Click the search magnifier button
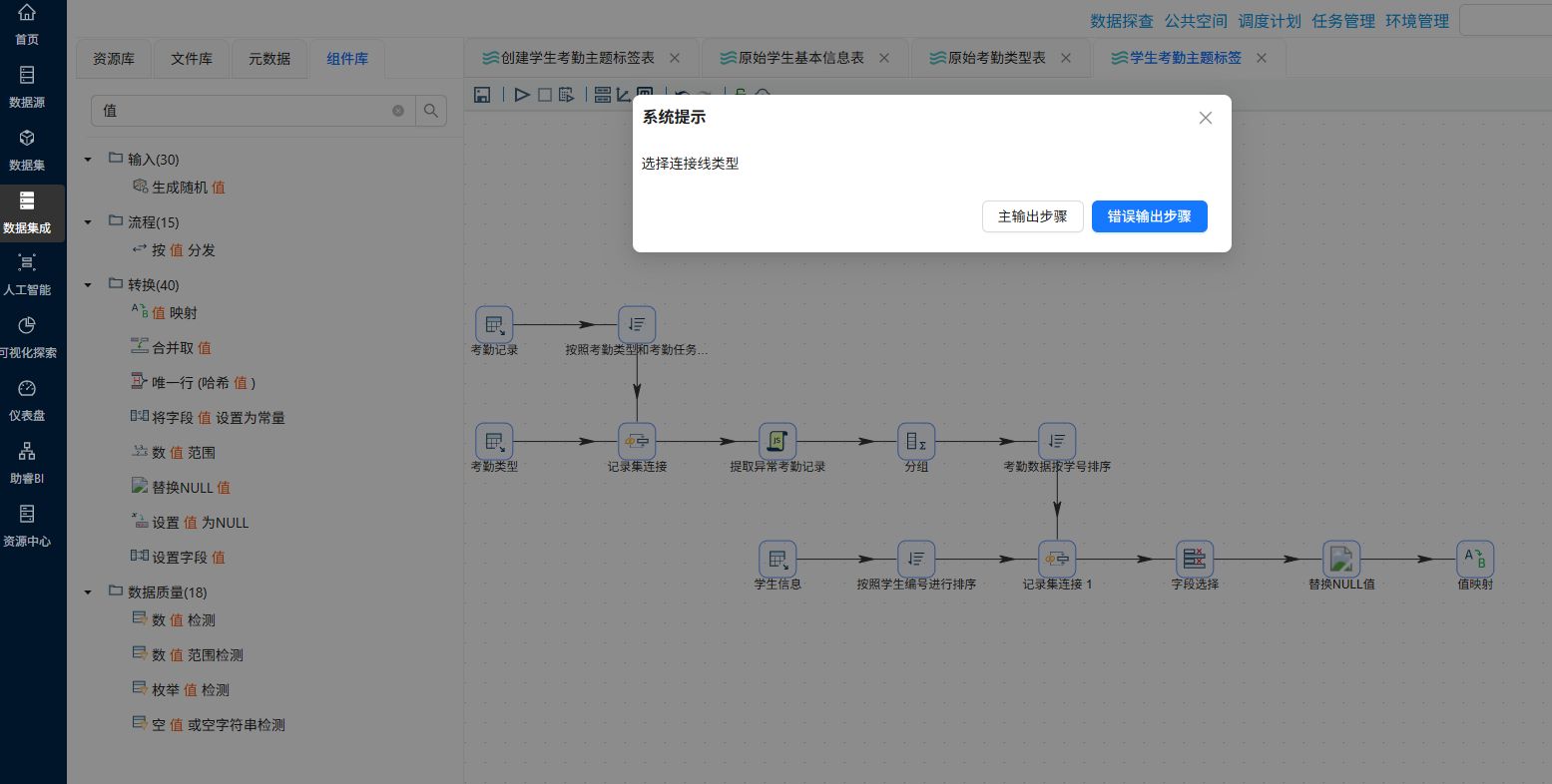1552x784 pixels. [431, 111]
